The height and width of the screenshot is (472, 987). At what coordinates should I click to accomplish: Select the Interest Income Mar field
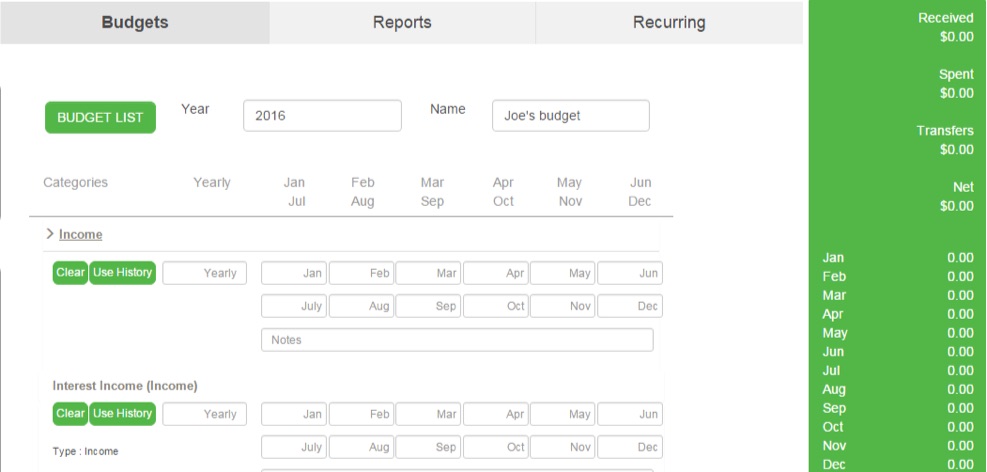[x=429, y=414]
